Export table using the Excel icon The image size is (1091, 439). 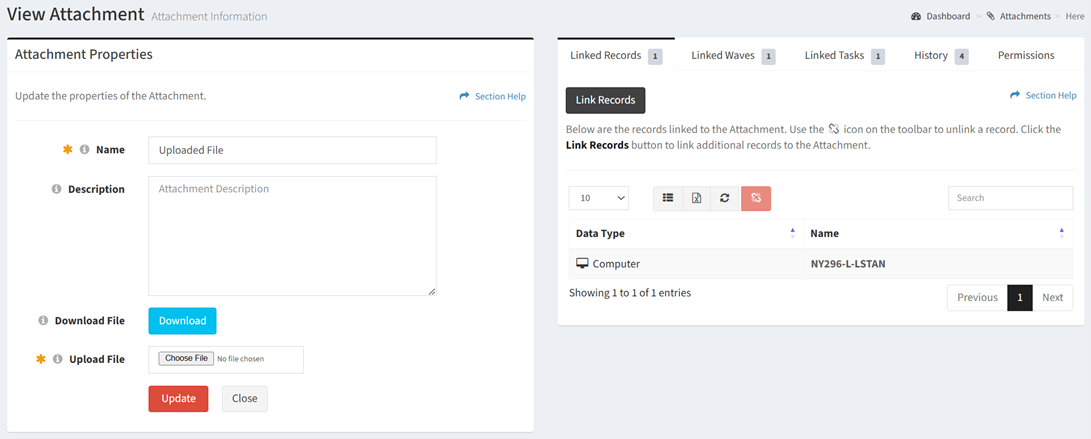(x=696, y=198)
